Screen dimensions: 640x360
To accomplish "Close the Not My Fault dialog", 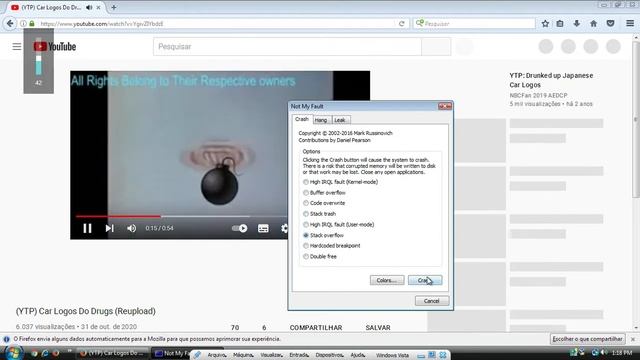I will tap(445, 106).
